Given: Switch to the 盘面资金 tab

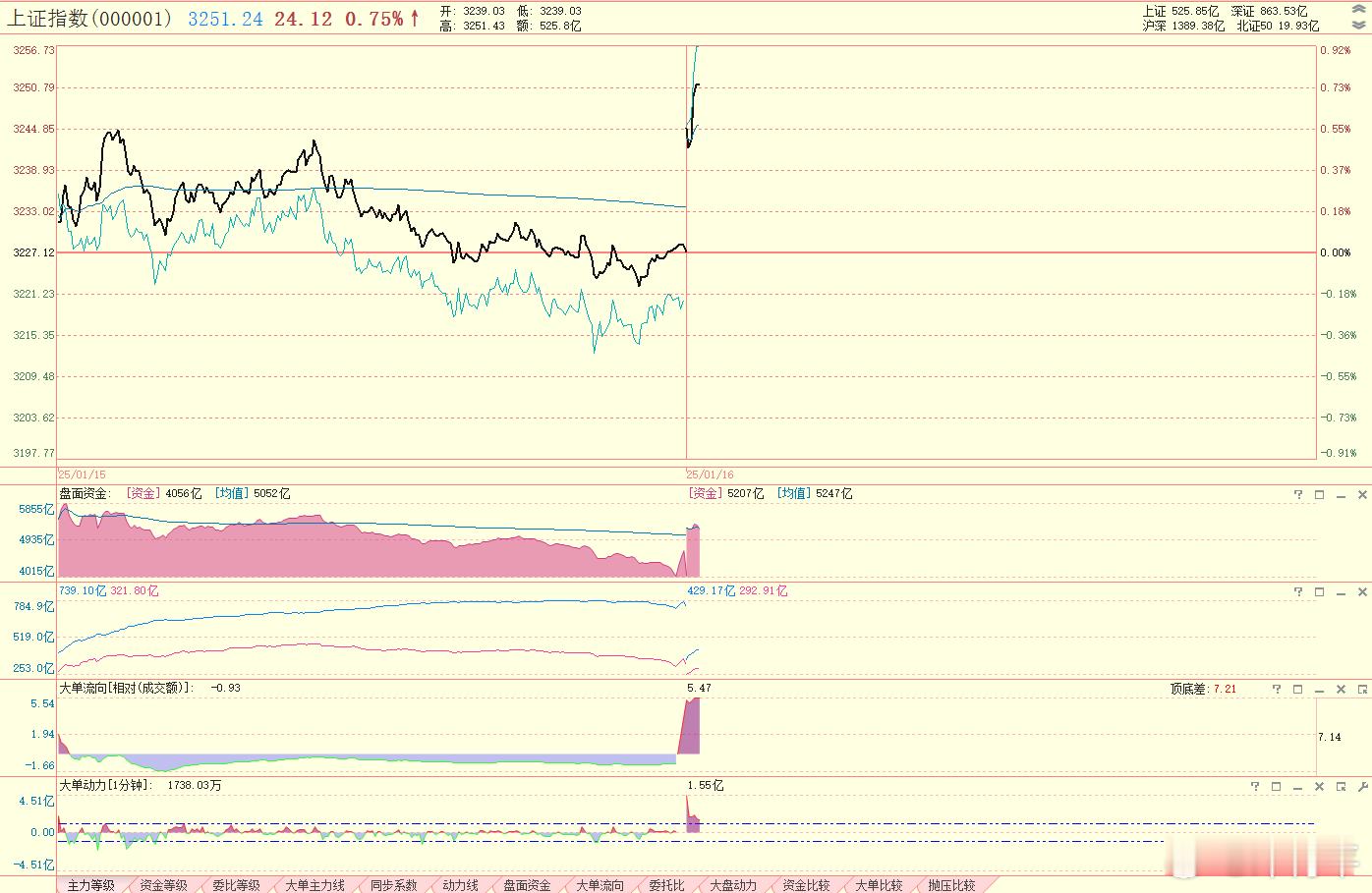Looking at the screenshot, I should pos(527,885).
